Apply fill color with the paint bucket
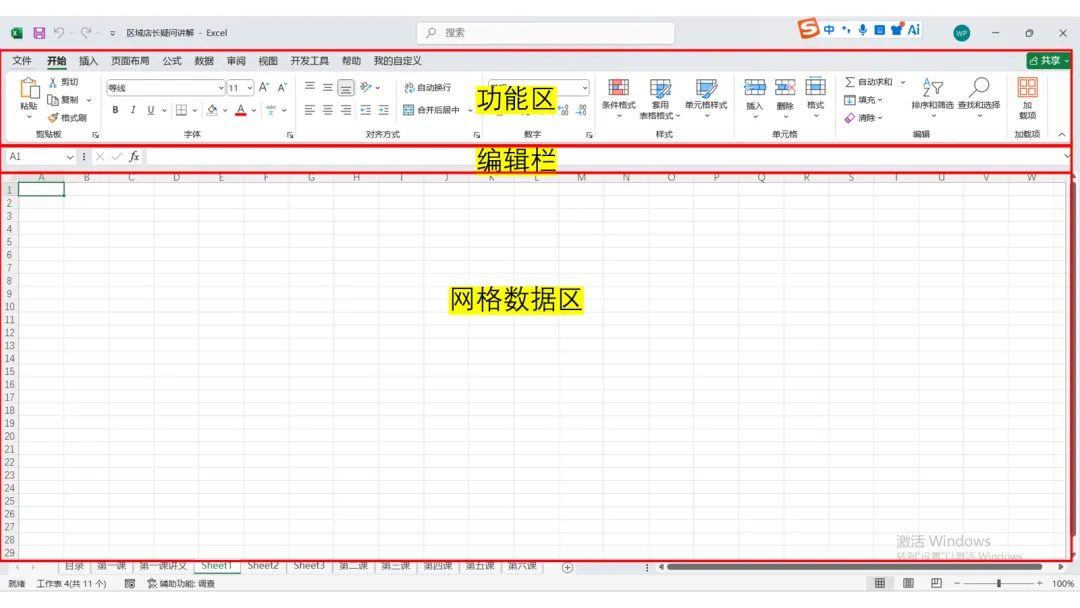The height and width of the screenshot is (608, 1080). coord(212,110)
